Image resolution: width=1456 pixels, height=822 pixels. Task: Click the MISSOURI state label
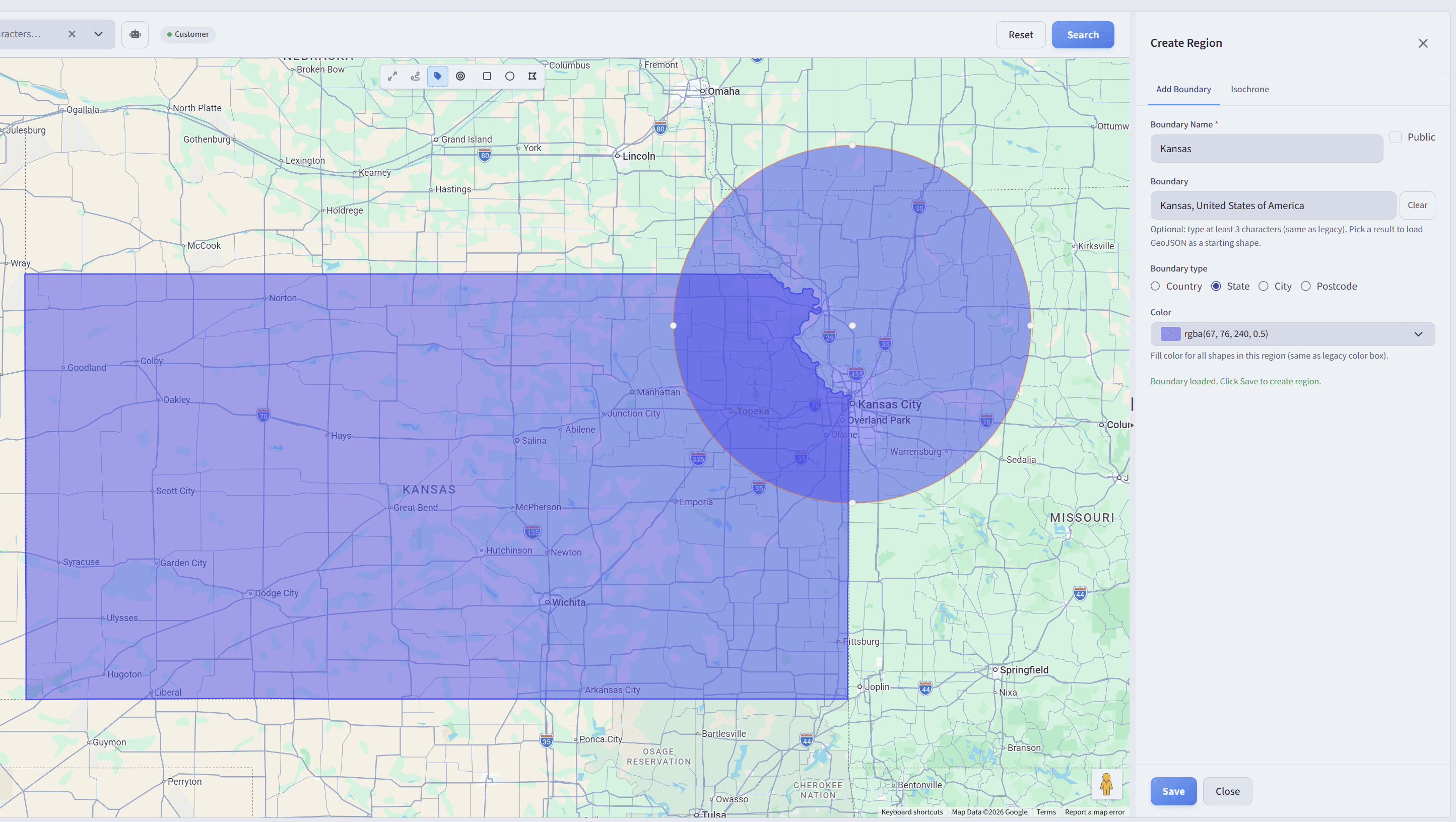tap(1082, 517)
